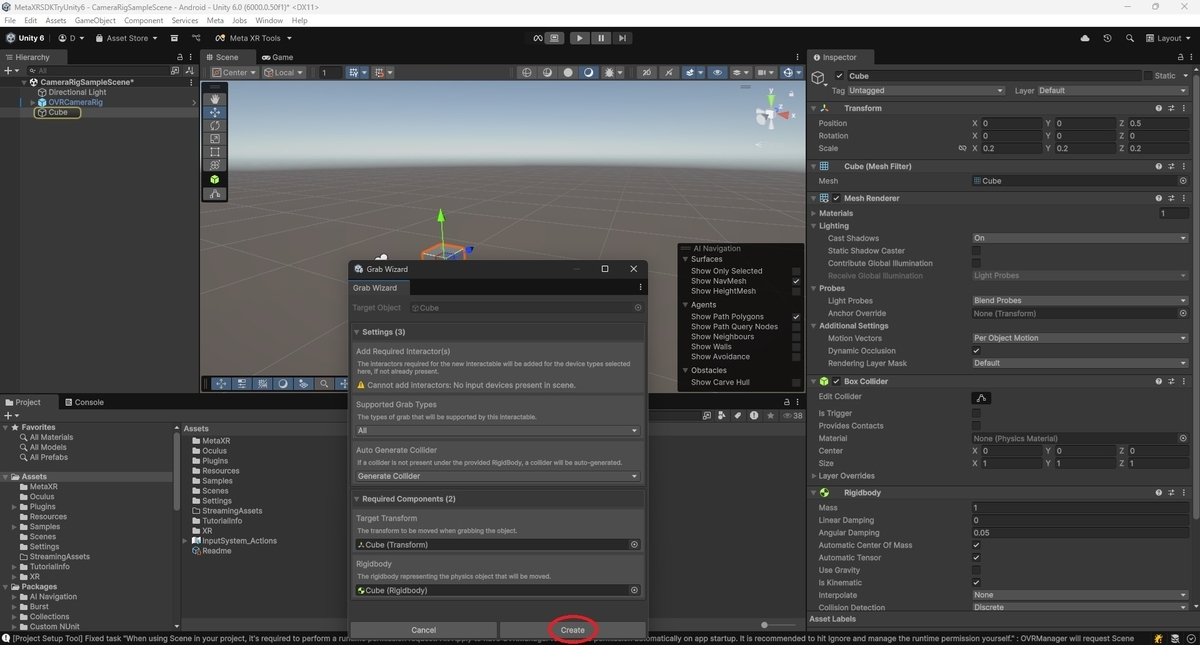This screenshot has height=645, width=1200.
Task: Click Position X input field
Action: point(1010,123)
